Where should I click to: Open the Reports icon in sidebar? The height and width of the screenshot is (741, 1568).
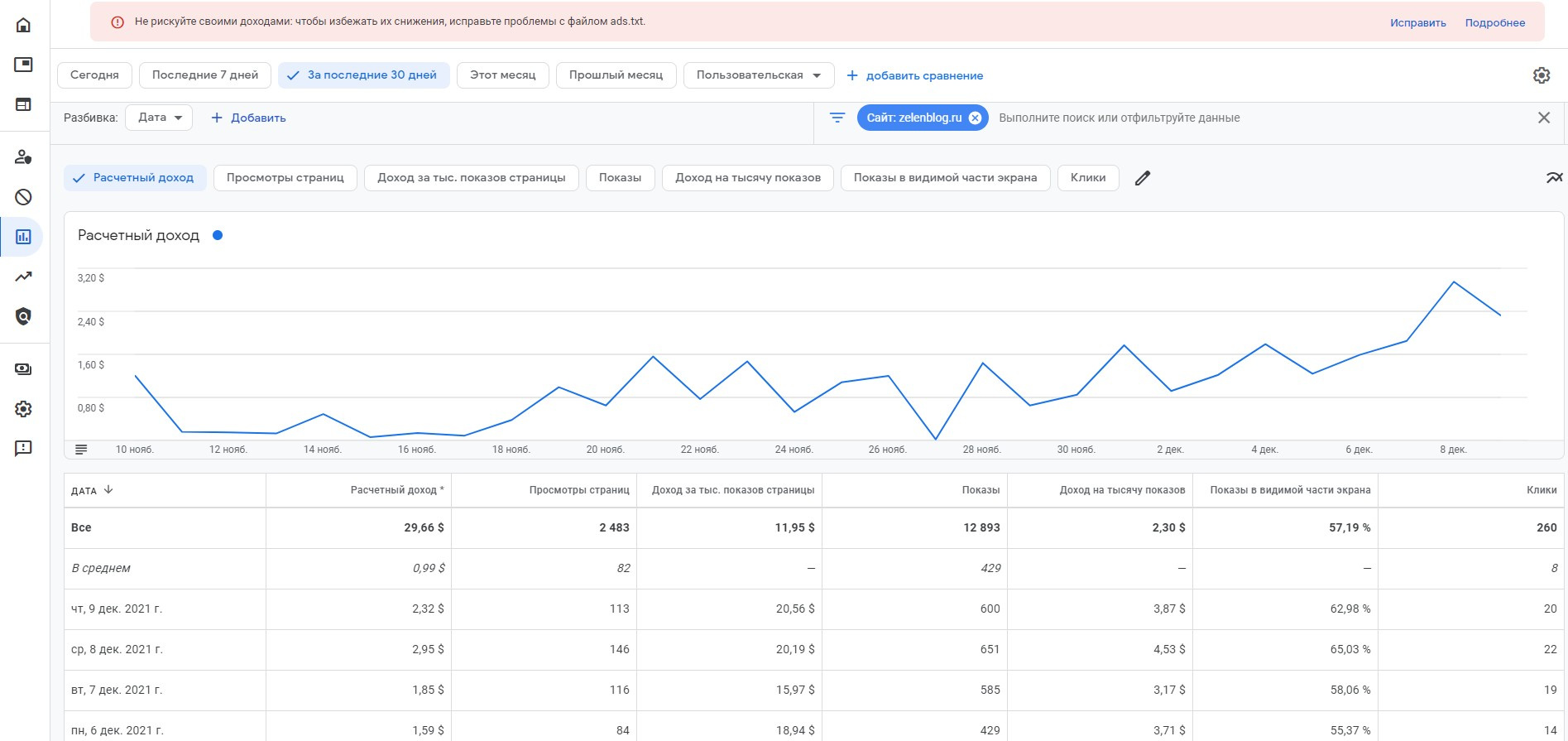(23, 237)
